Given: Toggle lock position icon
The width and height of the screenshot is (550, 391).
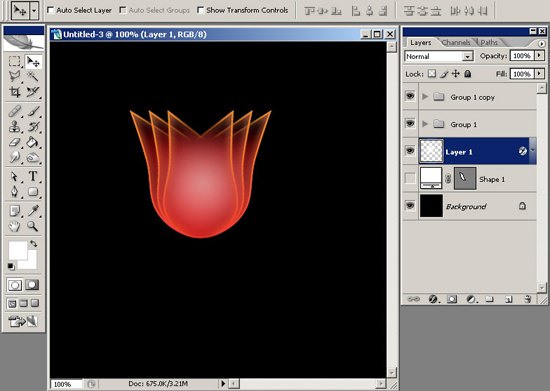Looking at the screenshot, I should 456,74.
